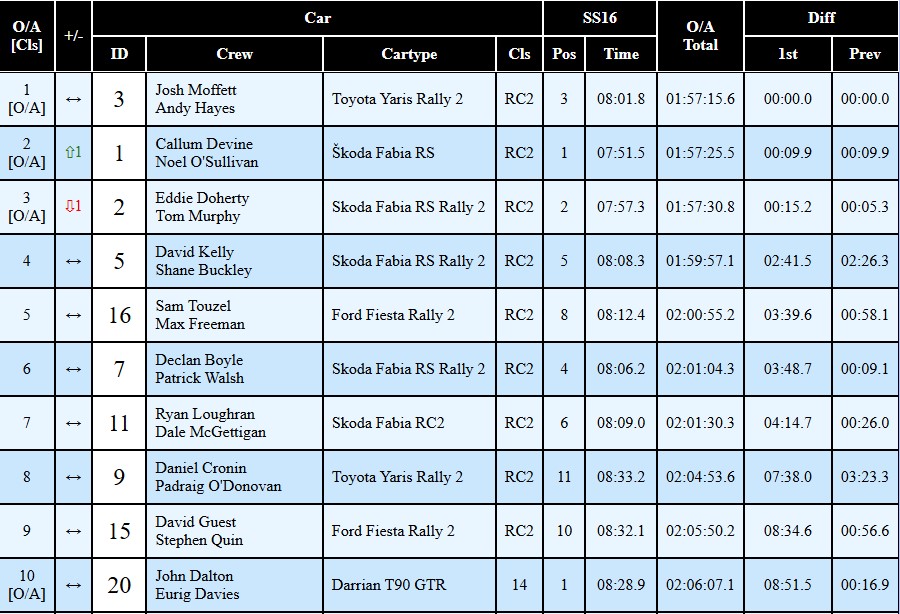Click crew name Callum Devine
This screenshot has height=614, width=900.
point(204,144)
